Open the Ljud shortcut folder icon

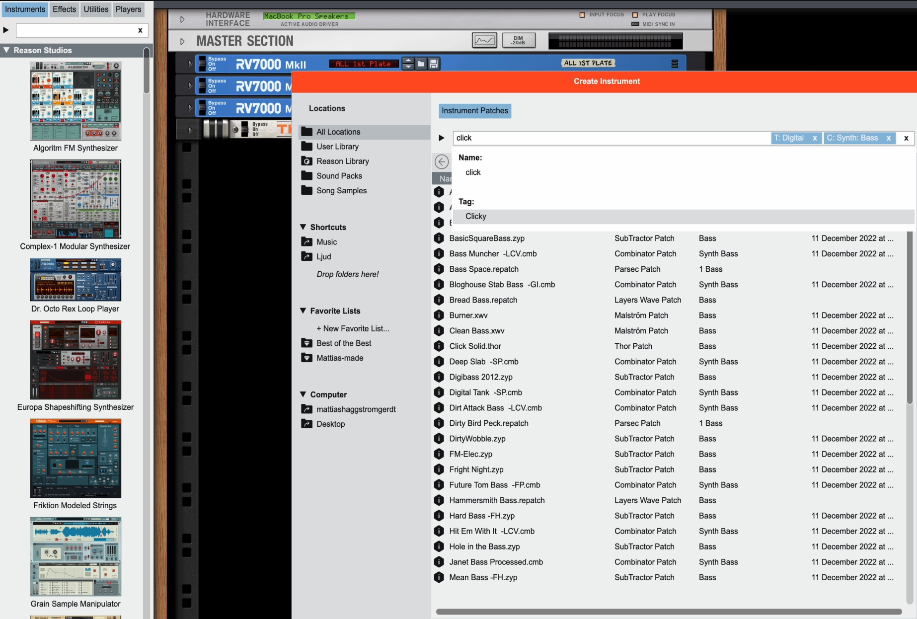tap(306, 256)
